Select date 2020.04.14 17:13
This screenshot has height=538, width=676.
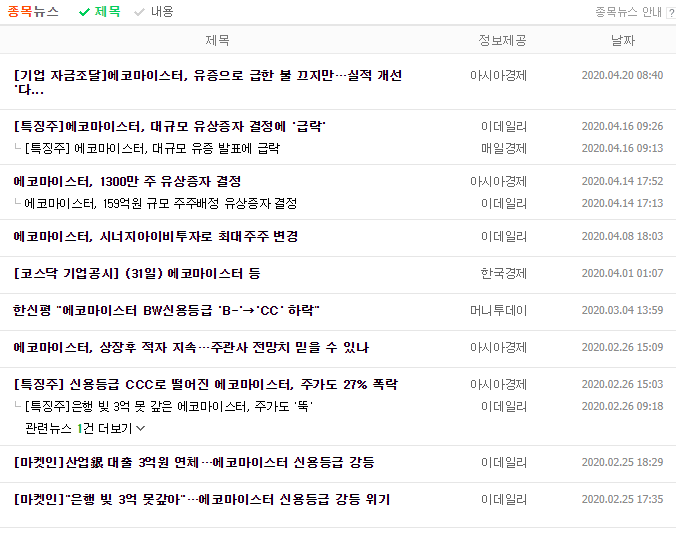coord(623,203)
